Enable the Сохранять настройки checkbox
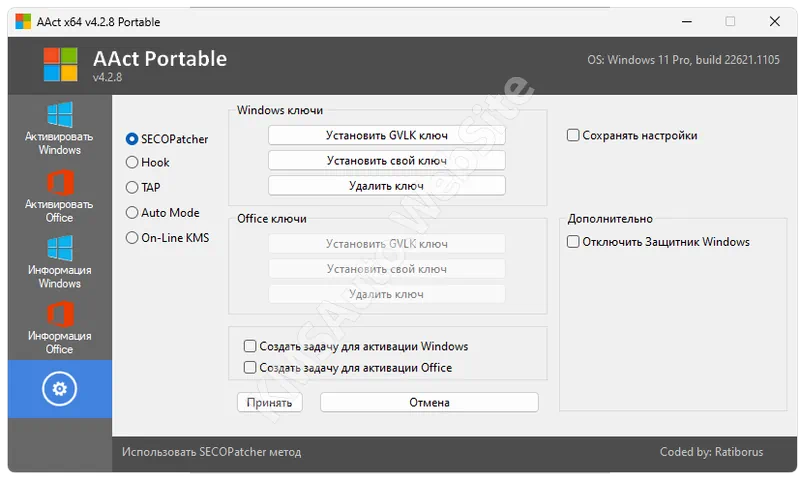The image size is (800, 481). 573,135
